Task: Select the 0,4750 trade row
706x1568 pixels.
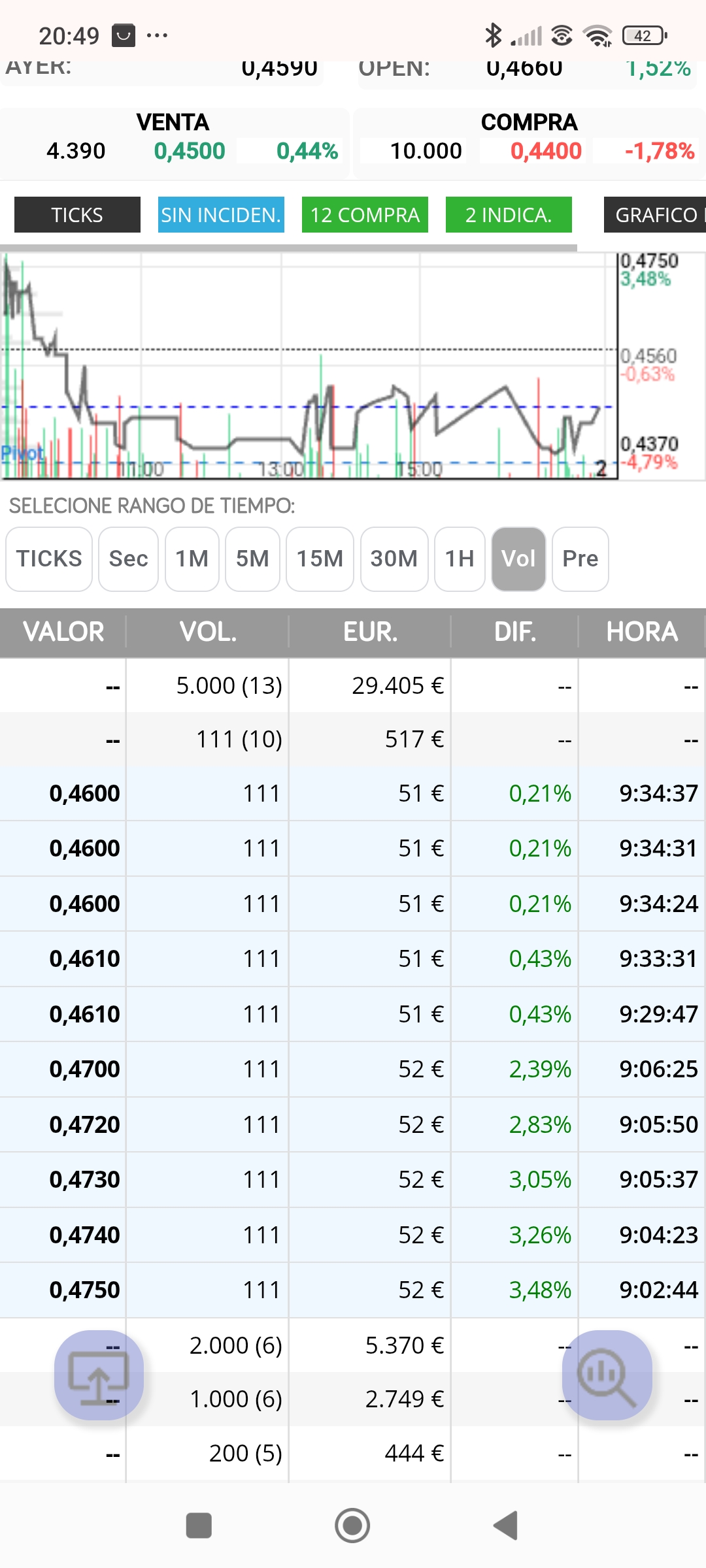Action: [353, 1290]
